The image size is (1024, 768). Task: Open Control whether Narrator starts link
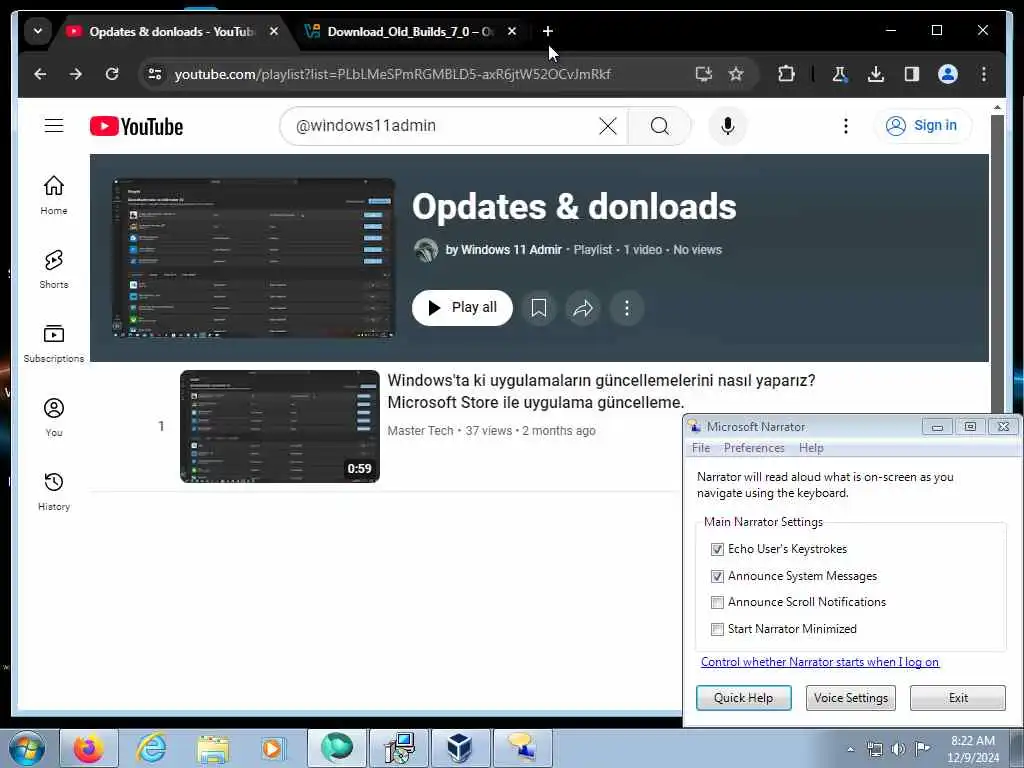[x=820, y=662]
